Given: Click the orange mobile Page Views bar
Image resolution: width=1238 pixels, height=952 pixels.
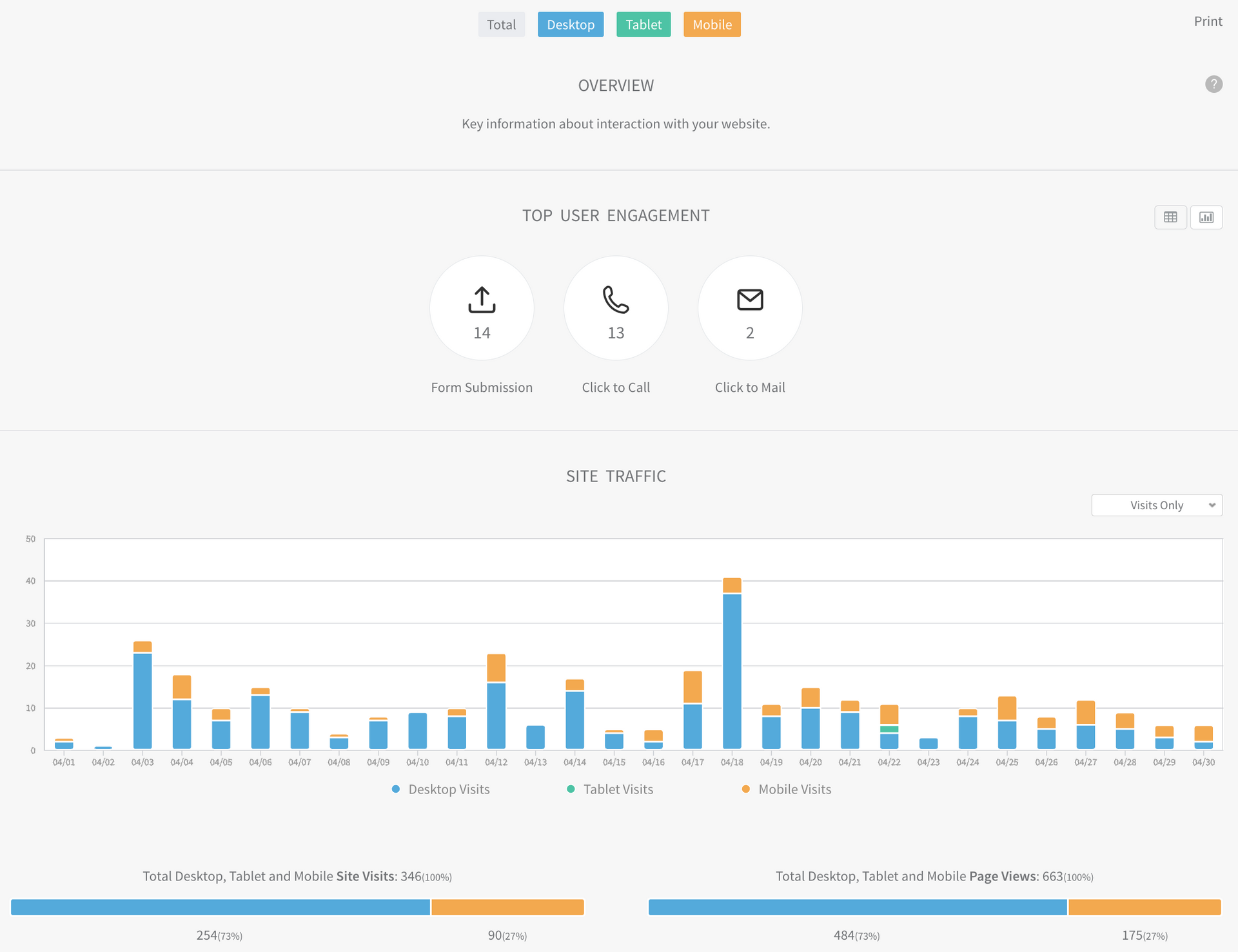Looking at the screenshot, I should (1145, 907).
